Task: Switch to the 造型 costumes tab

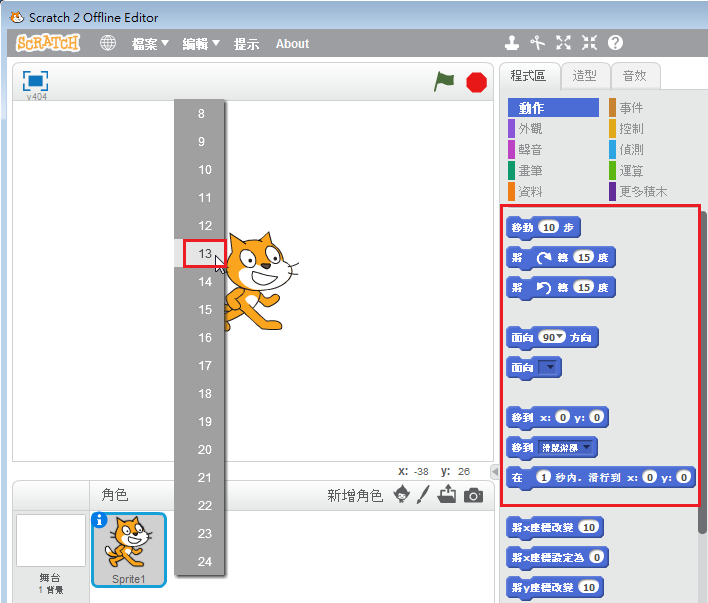Action: [x=584, y=75]
